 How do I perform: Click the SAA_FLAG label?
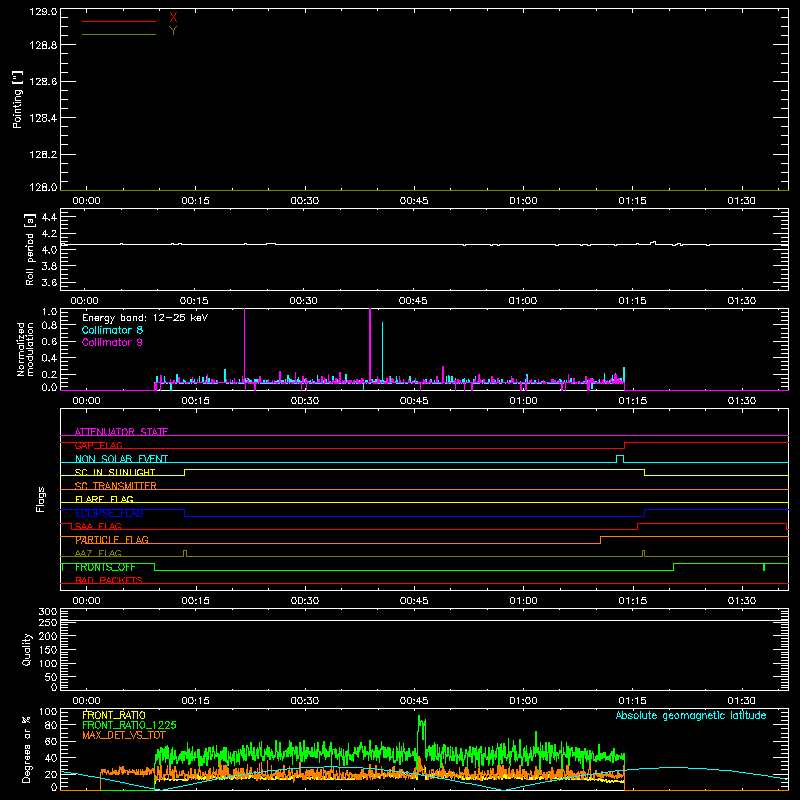pyautogui.click(x=98, y=526)
